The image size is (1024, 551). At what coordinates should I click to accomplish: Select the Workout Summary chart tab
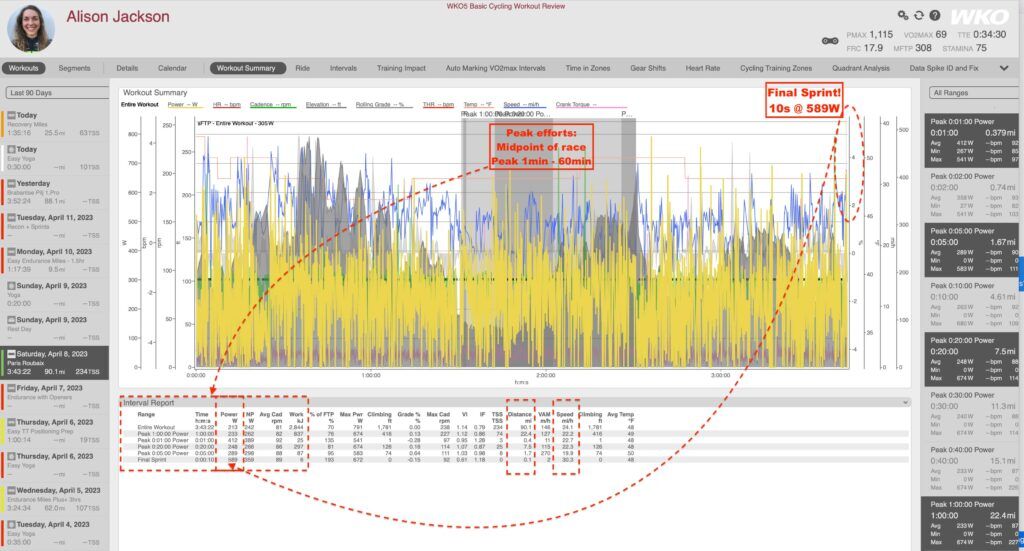point(246,68)
